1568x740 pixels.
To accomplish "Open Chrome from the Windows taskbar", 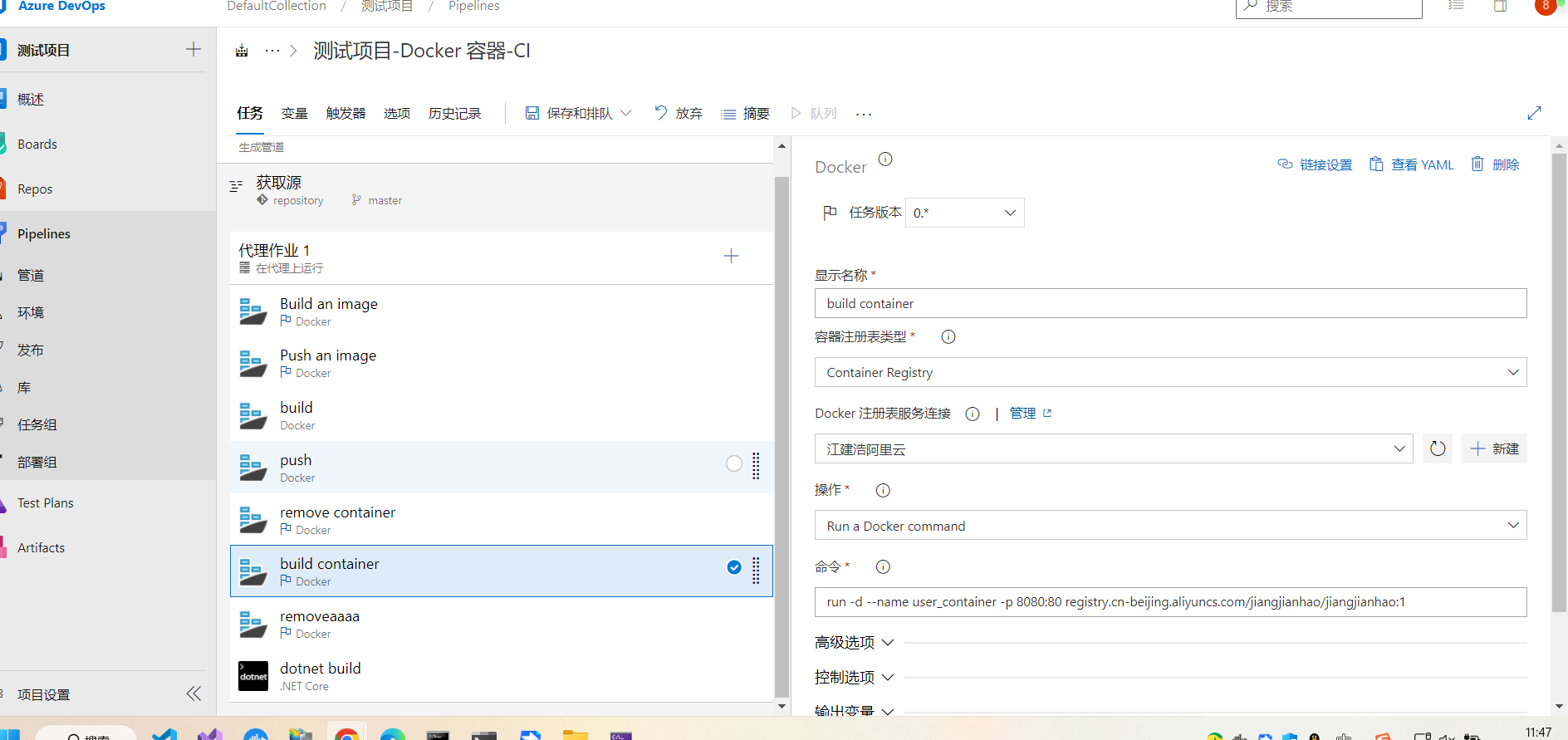I will pyautogui.click(x=346, y=734).
